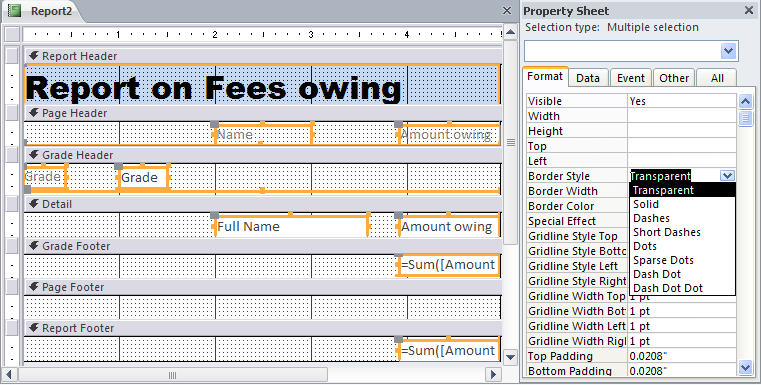Choose Dash Dot Dot border style

pyautogui.click(x=682, y=288)
